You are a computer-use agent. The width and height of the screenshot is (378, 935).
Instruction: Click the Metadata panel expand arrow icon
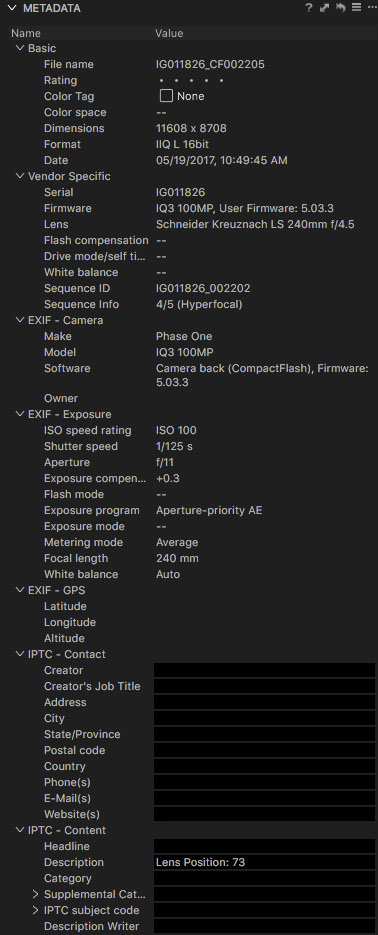(x=324, y=8)
